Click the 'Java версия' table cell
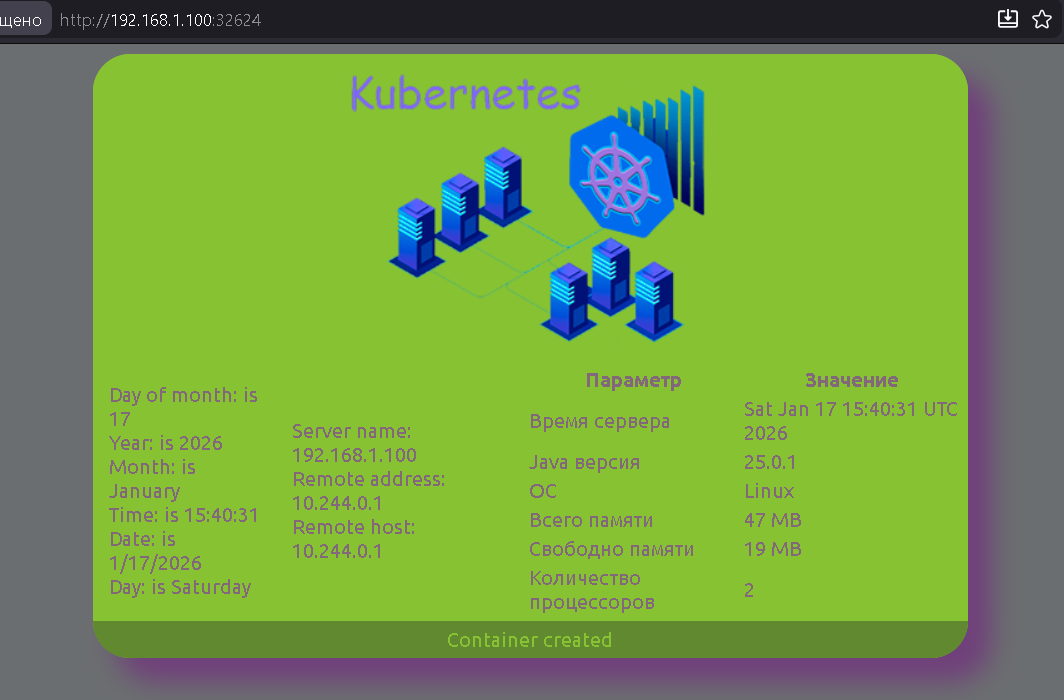 pyautogui.click(x=584, y=462)
